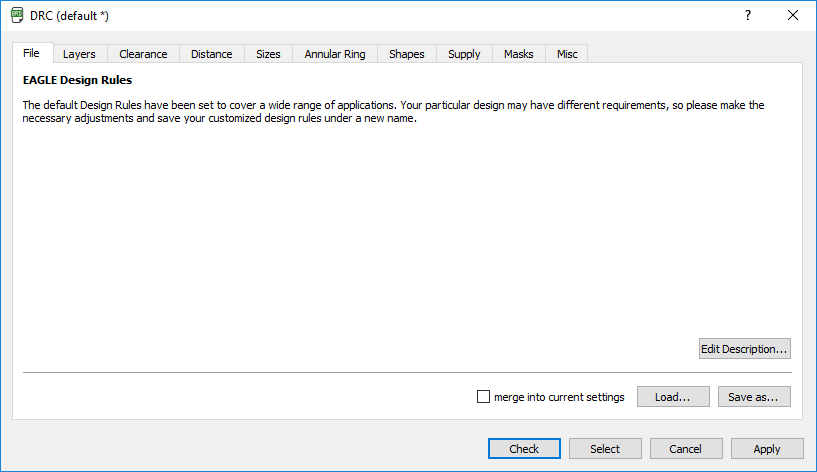Go to the Distance tab

coord(212,54)
